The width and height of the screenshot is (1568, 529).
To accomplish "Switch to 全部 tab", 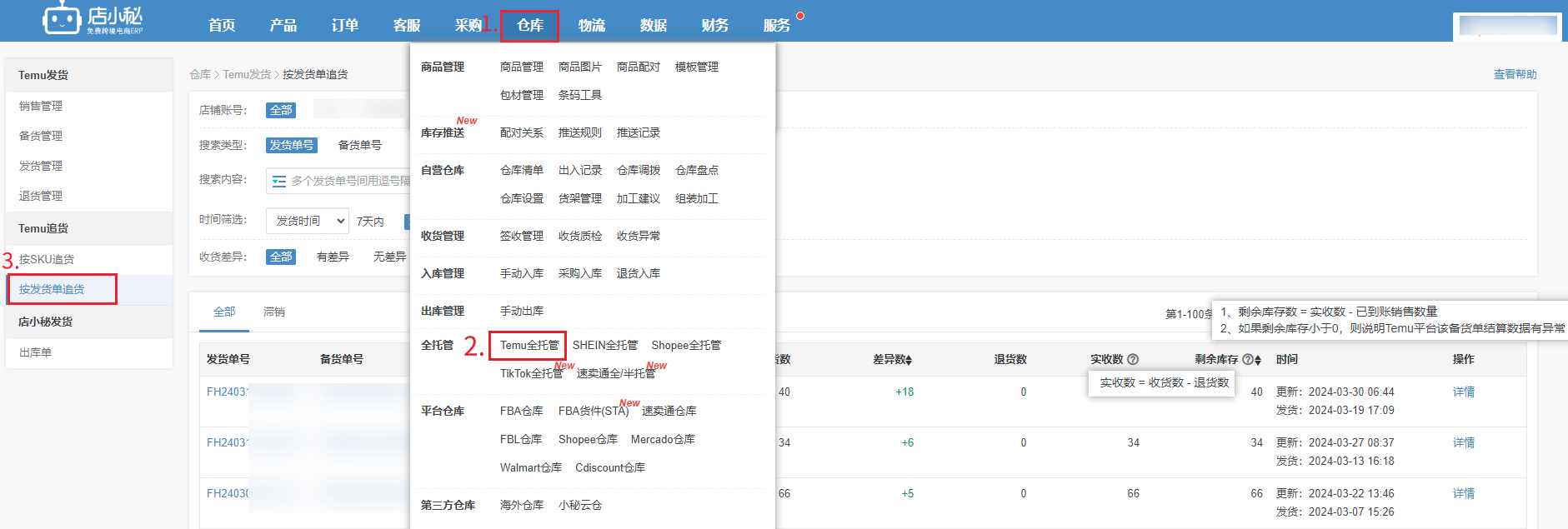I will point(224,312).
